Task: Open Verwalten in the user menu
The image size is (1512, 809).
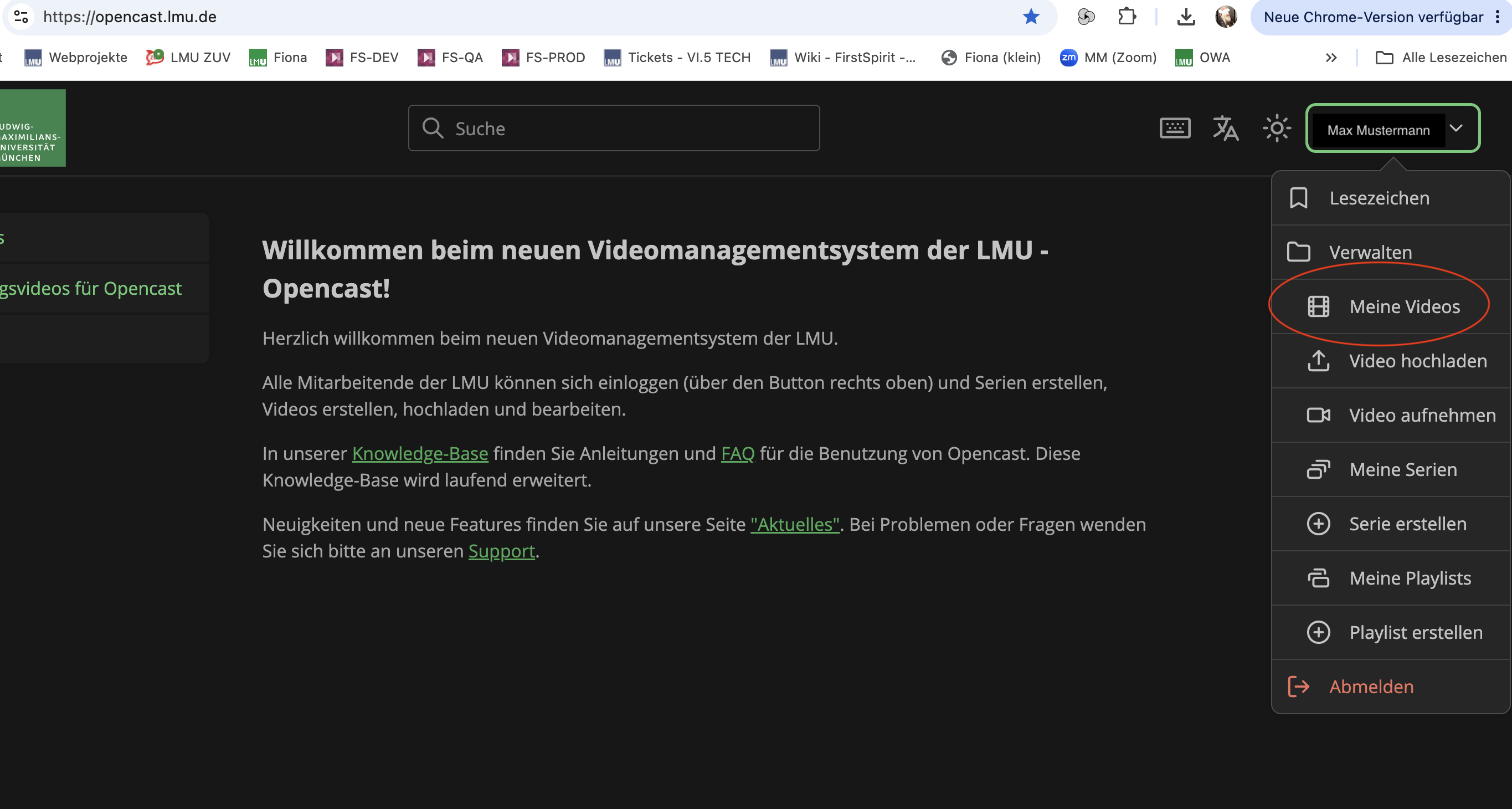Action: 1391,252
